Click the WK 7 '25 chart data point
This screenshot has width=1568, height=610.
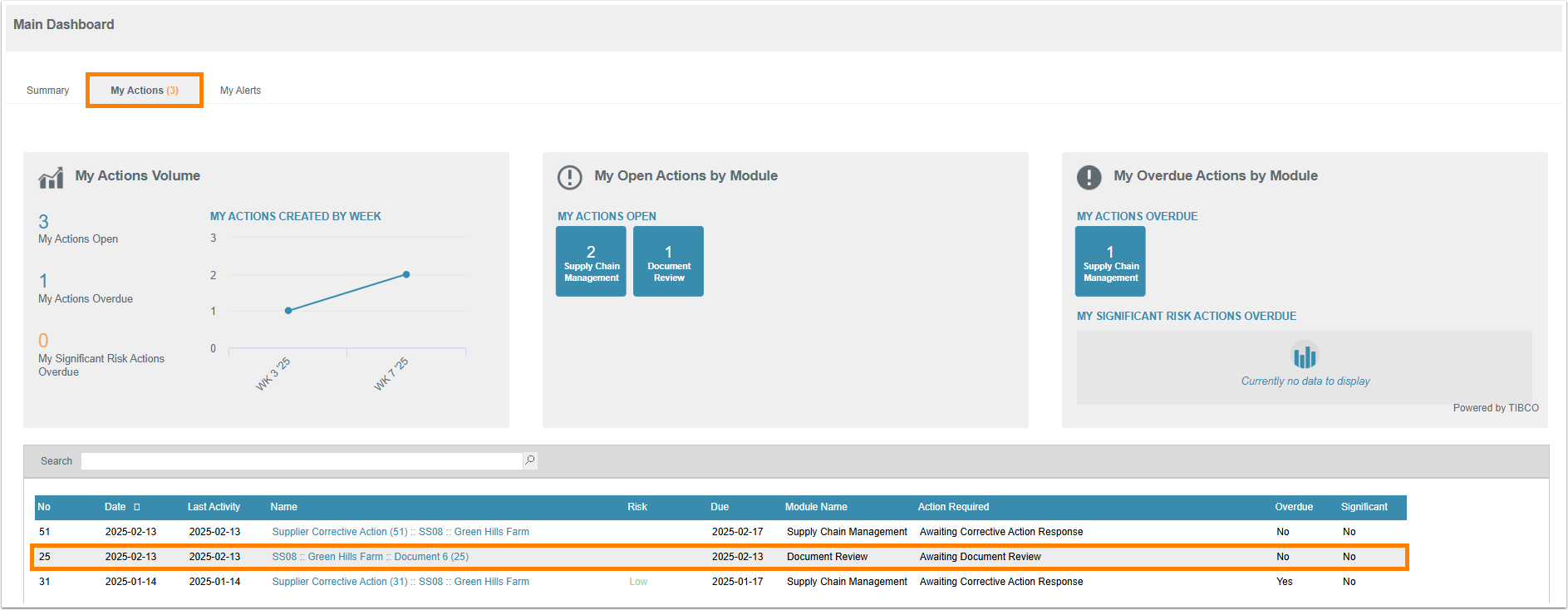click(x=406, y=274)
